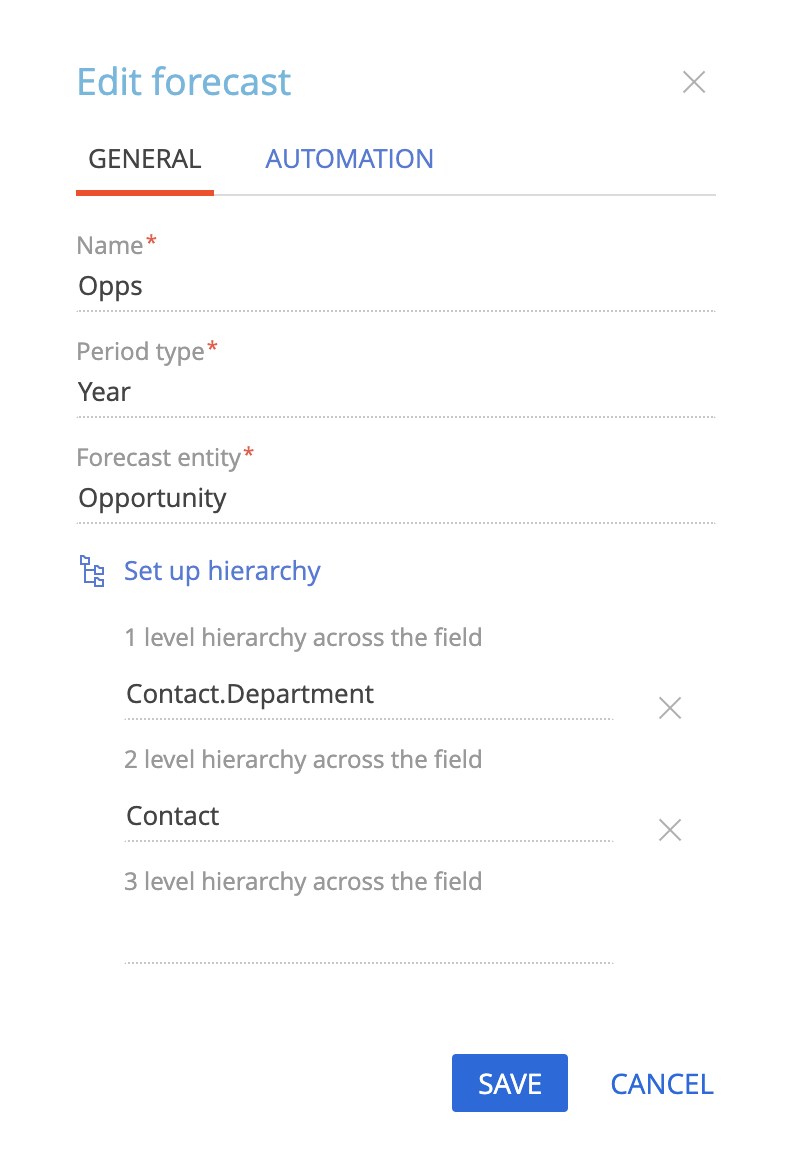Open the Contact.Department field dropdown
Image resolution: width=790 pixels, height=1154 pixels.
click(x=369, y=694)
